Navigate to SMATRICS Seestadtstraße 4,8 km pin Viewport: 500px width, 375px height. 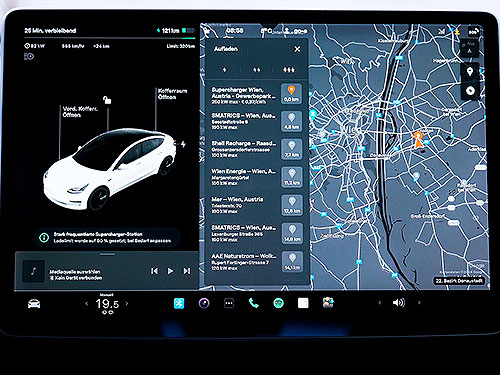[292, 121]
